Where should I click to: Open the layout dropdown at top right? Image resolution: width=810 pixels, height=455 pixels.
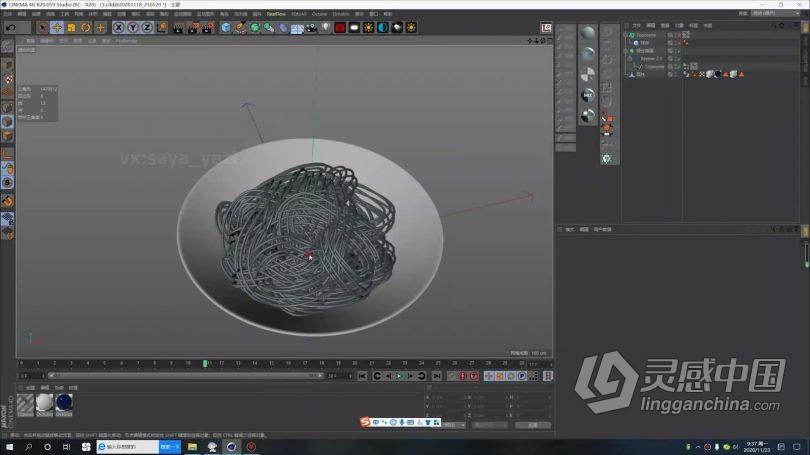pos(775,13)
